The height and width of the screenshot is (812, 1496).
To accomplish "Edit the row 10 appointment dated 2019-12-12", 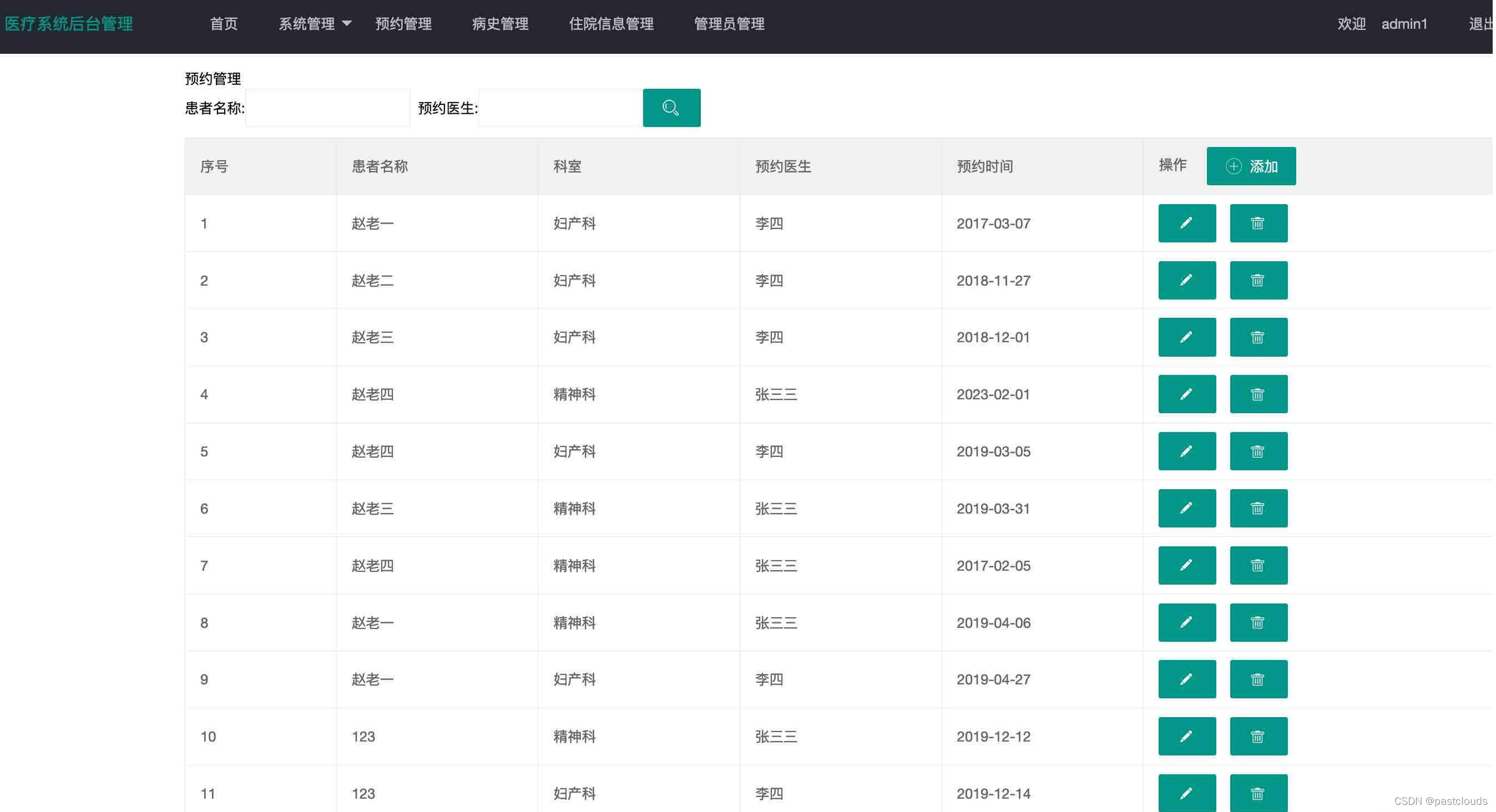I will coord(1186,737).
